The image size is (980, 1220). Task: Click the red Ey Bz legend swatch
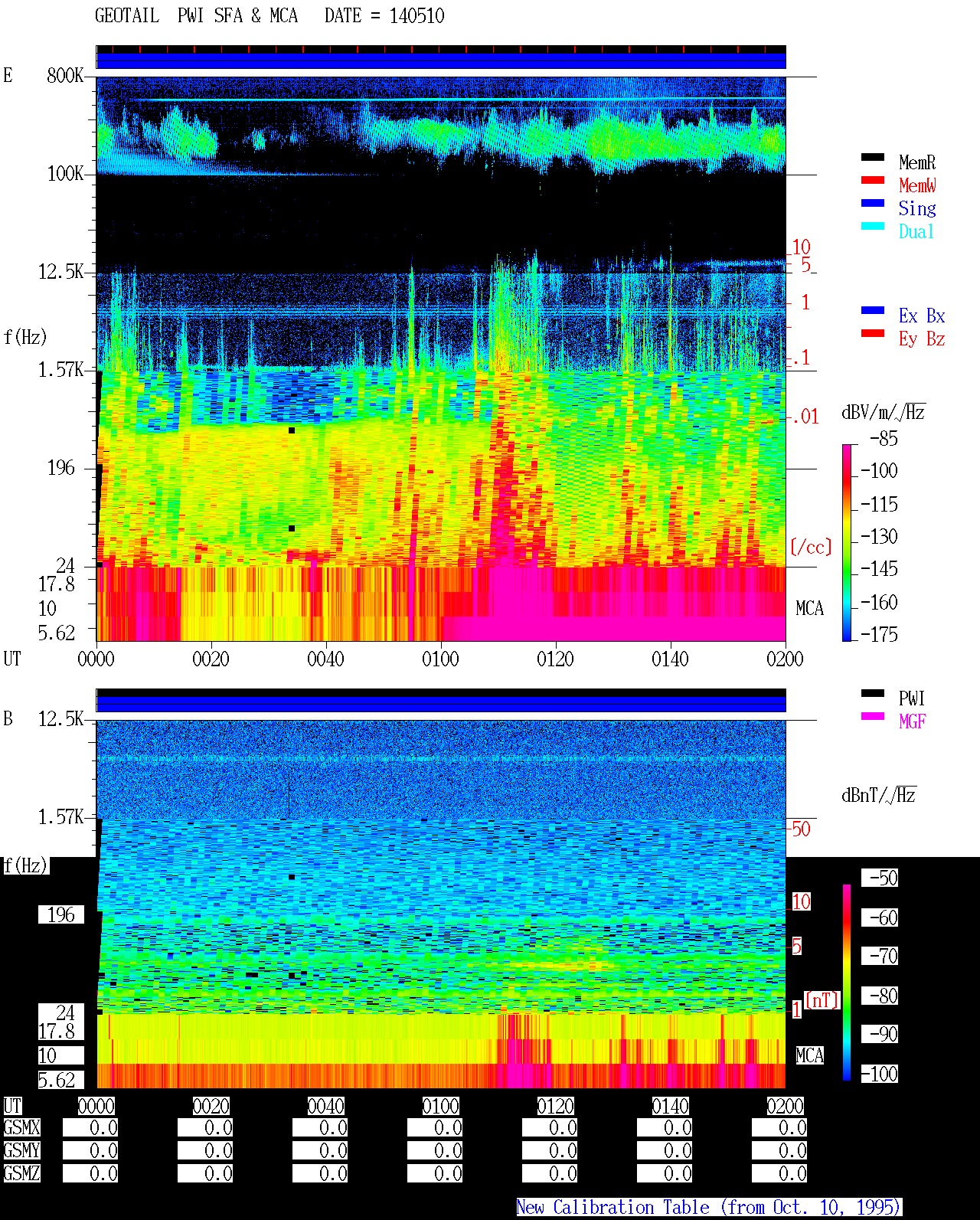coord(873,334)
